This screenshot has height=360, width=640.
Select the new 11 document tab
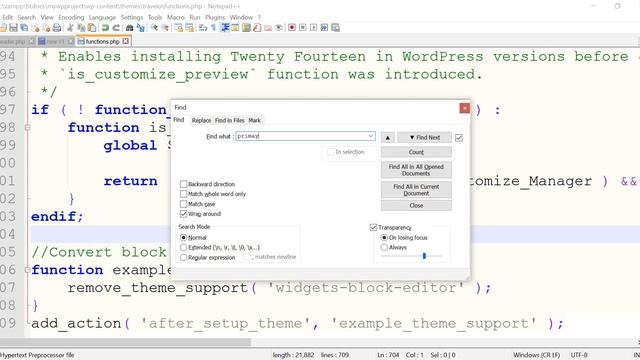(x=56, y=42)
